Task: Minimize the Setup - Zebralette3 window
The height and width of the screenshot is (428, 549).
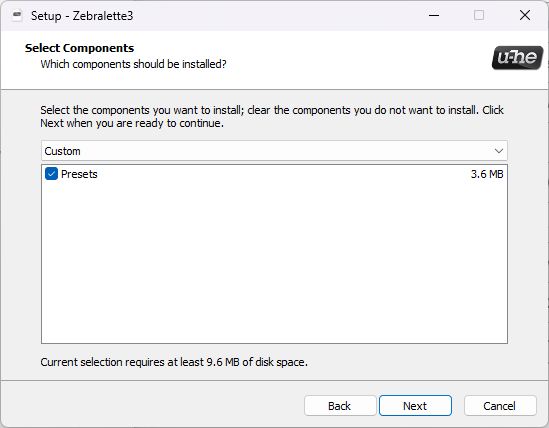Action: 434,15
